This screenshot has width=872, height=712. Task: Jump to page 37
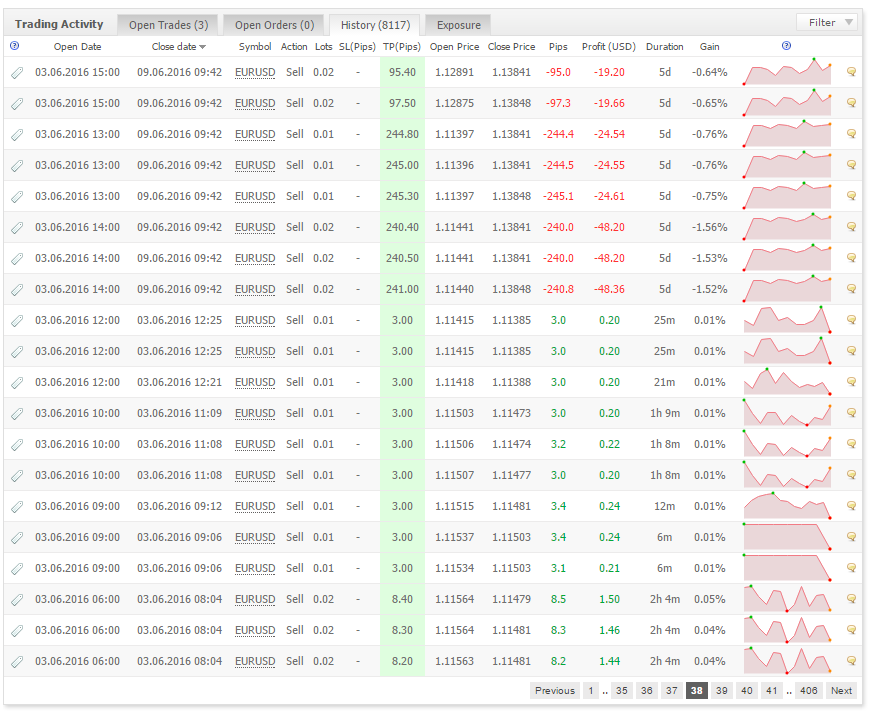point(672,690)
